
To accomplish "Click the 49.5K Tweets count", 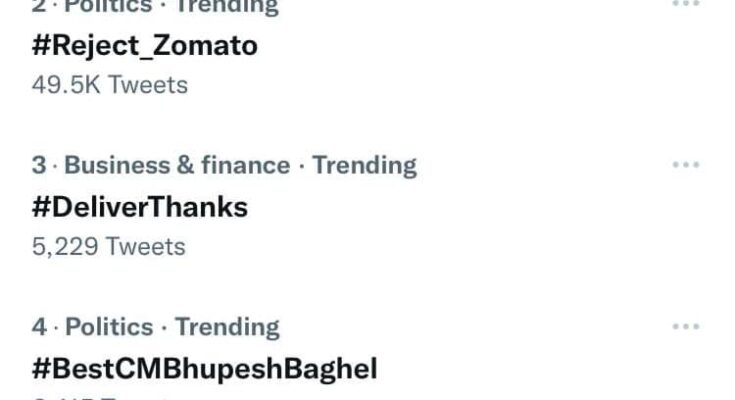I will [x=110, y=84].
